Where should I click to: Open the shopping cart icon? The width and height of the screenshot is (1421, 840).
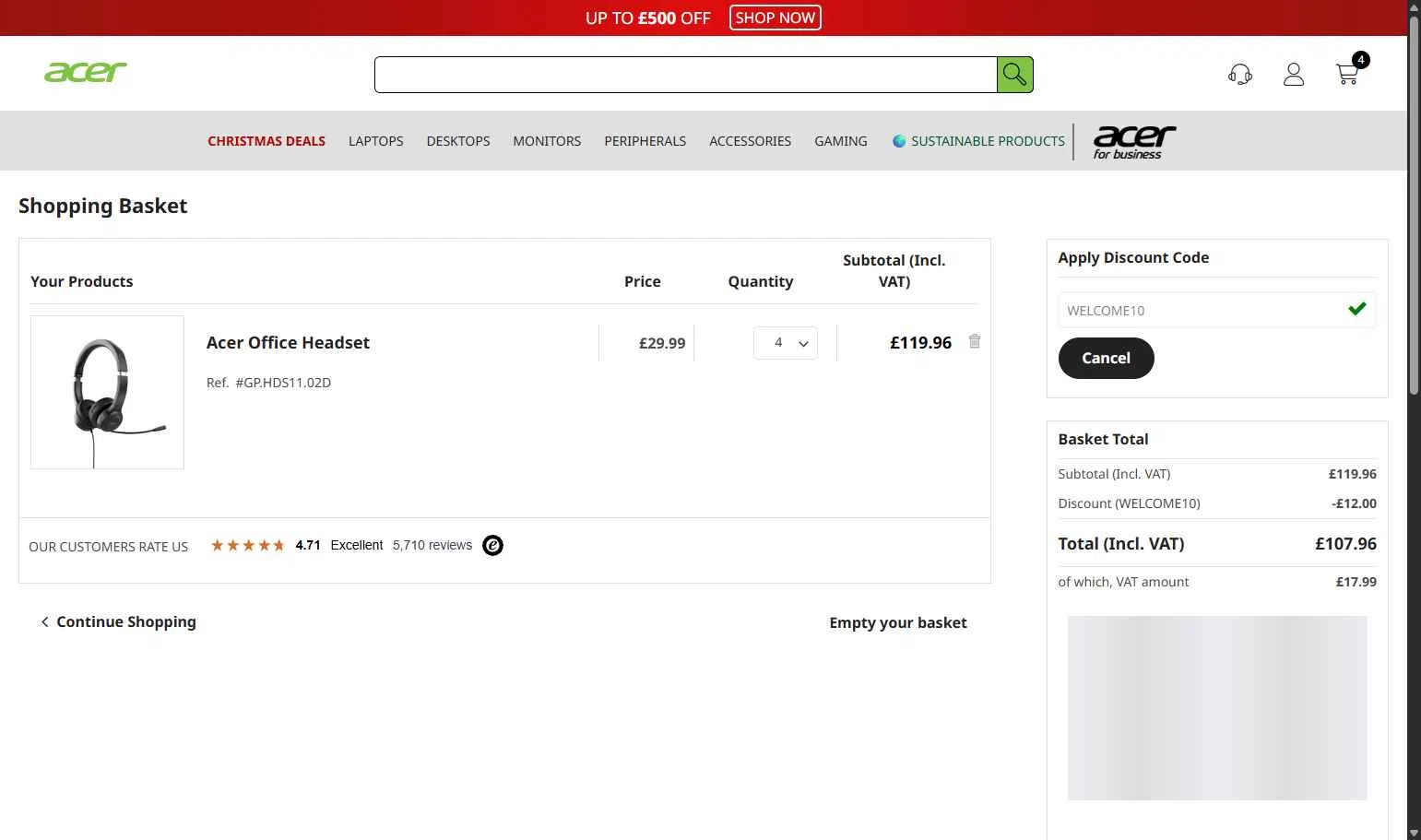(x=1346, y=75)
